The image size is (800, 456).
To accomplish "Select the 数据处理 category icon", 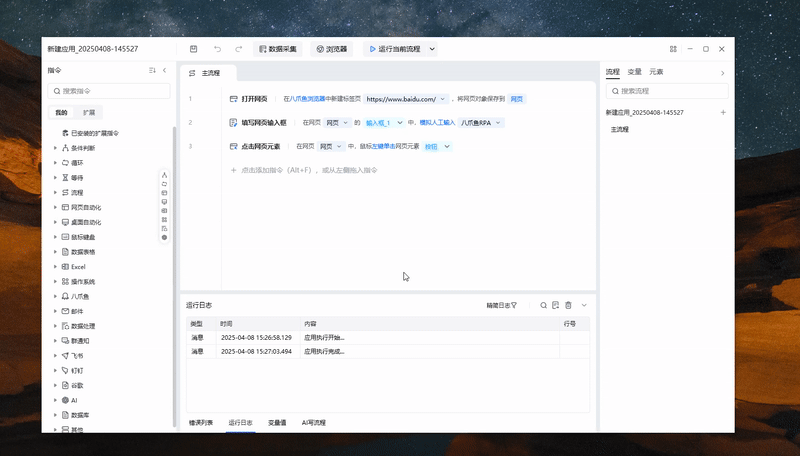I will [x=65, y=325].
